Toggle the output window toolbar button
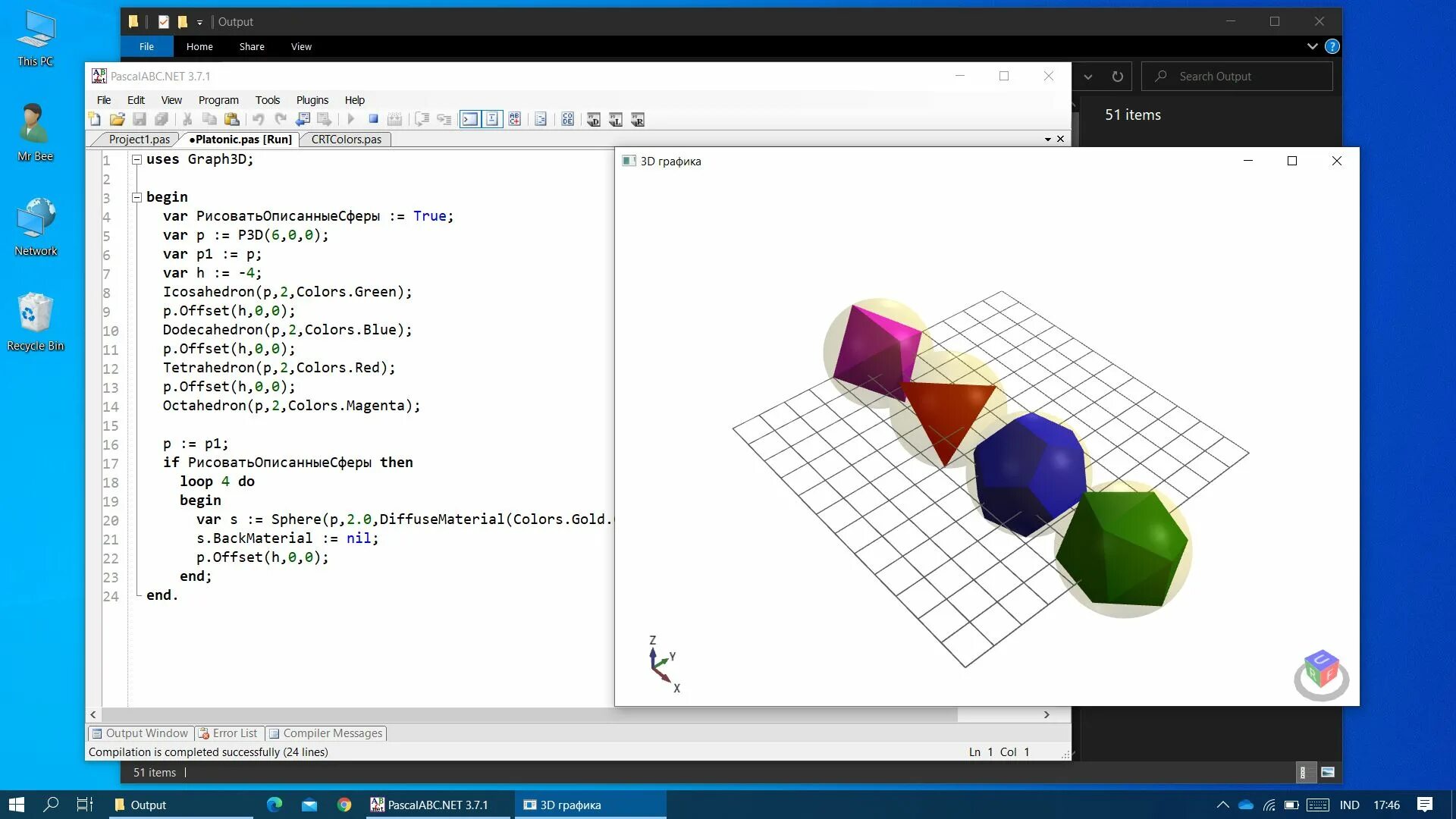Screen dimensions: 1456x819 470,119
